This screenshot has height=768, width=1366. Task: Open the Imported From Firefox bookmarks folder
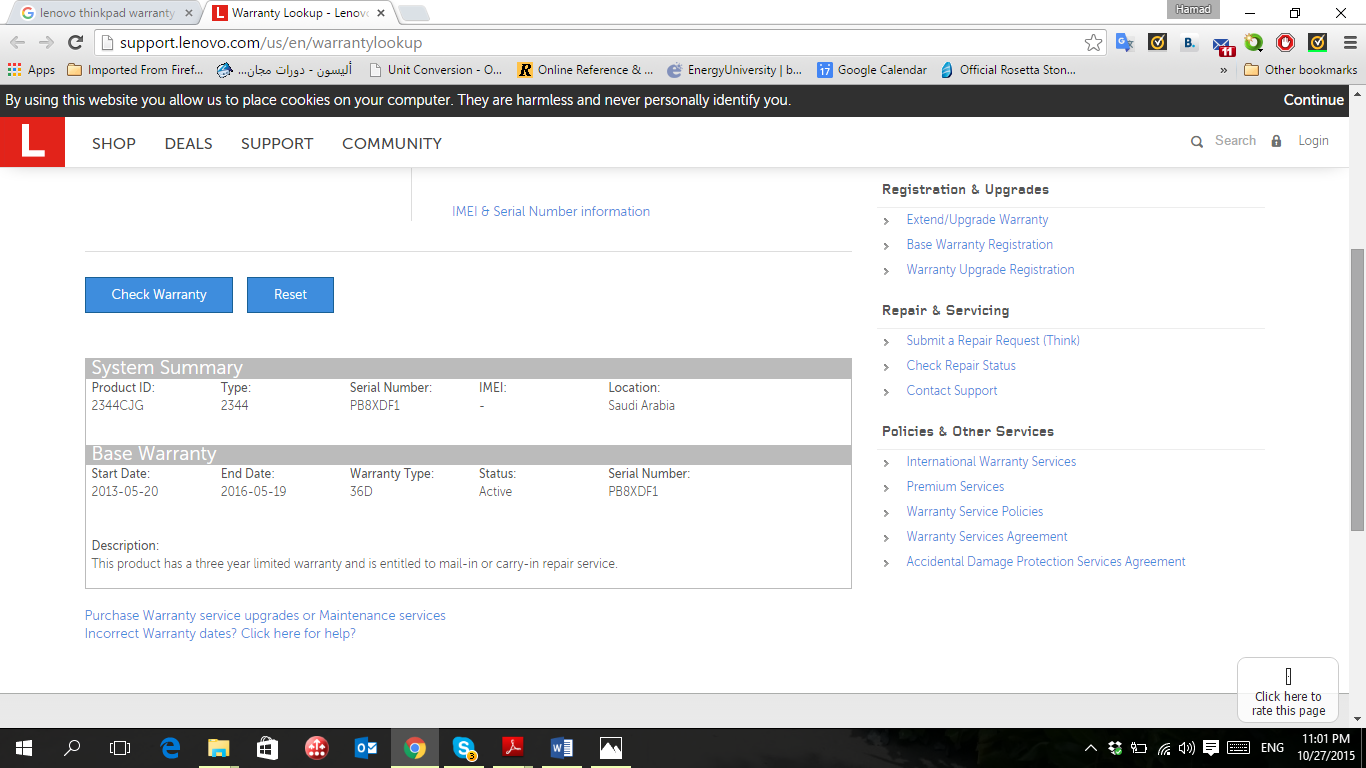click(x=135, y=70)
